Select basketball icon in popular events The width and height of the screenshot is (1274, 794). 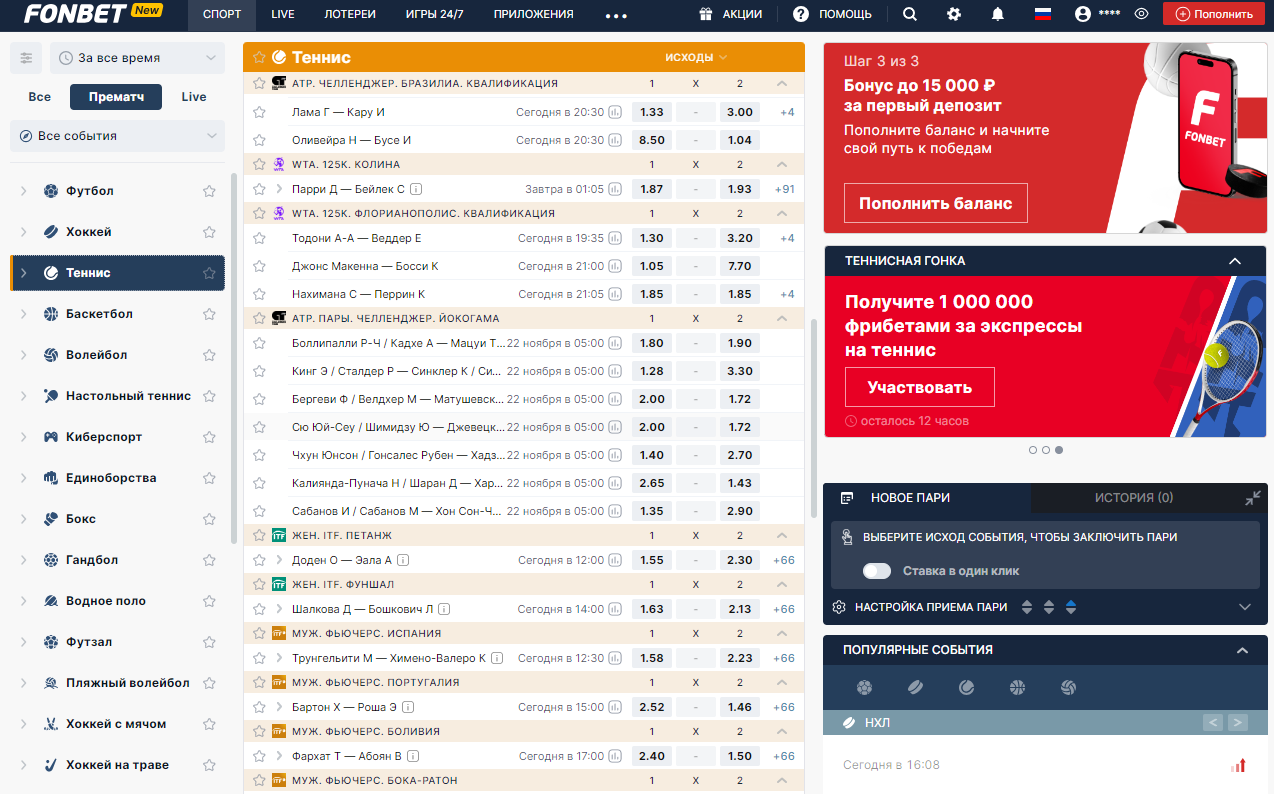tap(1017, 687)
